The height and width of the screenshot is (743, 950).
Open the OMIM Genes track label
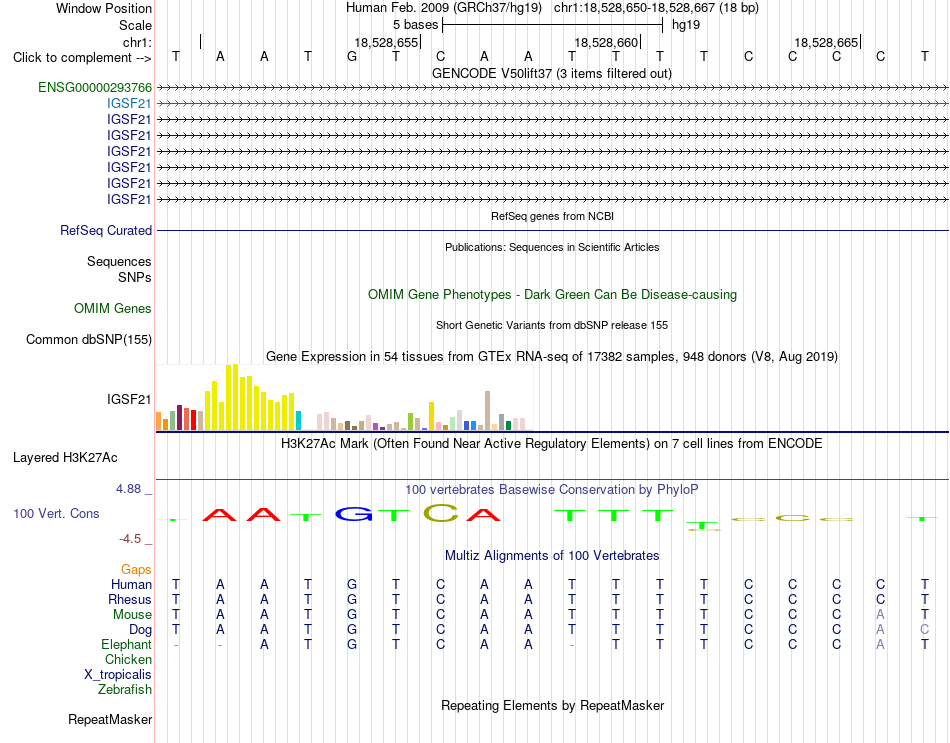tap(113, 308)
